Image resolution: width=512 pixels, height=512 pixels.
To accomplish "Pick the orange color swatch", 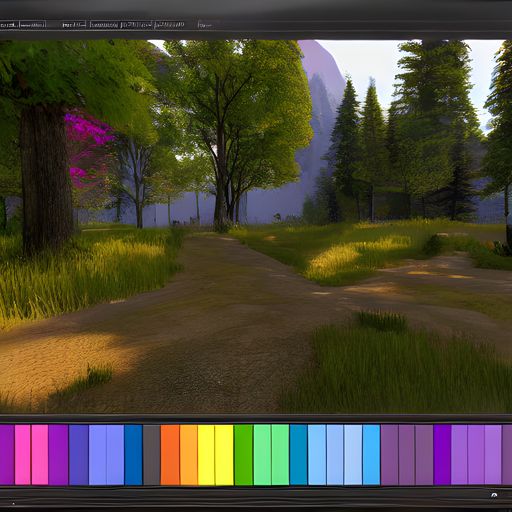I will tap(170, 455).
